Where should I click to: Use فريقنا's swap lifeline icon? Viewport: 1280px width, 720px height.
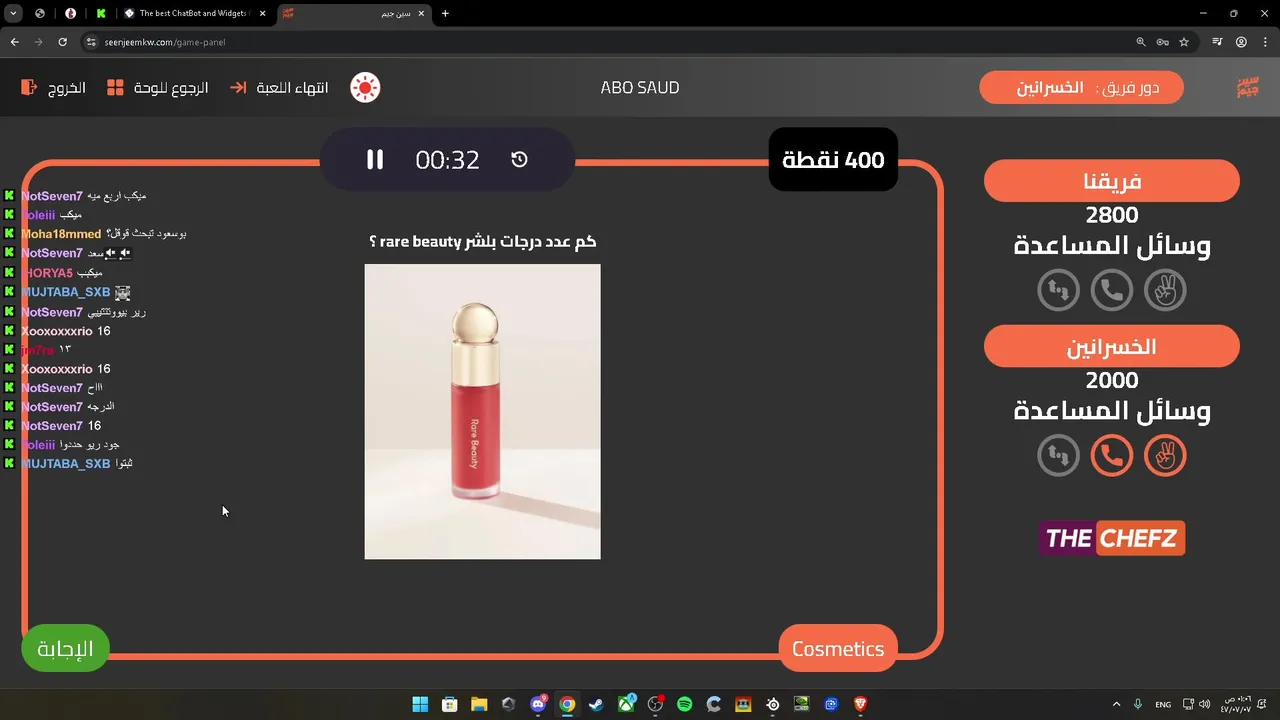(x=1059, y=290)
